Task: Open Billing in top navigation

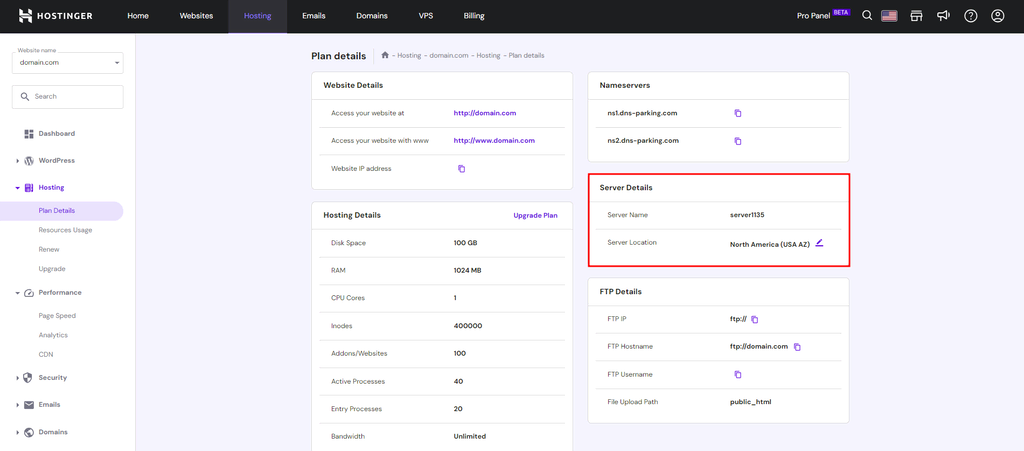Action: pyautogui.click(x=474, y=16)
